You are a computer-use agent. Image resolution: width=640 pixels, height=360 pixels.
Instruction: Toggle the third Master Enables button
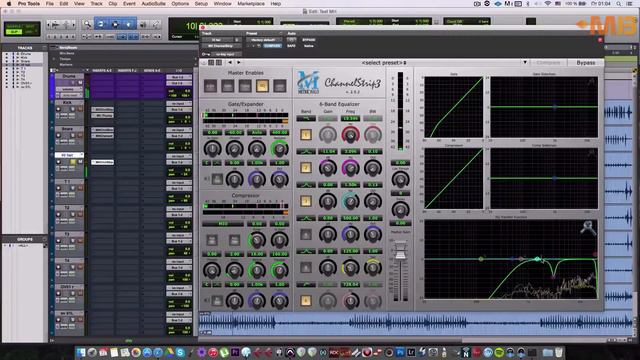[245, 86]
